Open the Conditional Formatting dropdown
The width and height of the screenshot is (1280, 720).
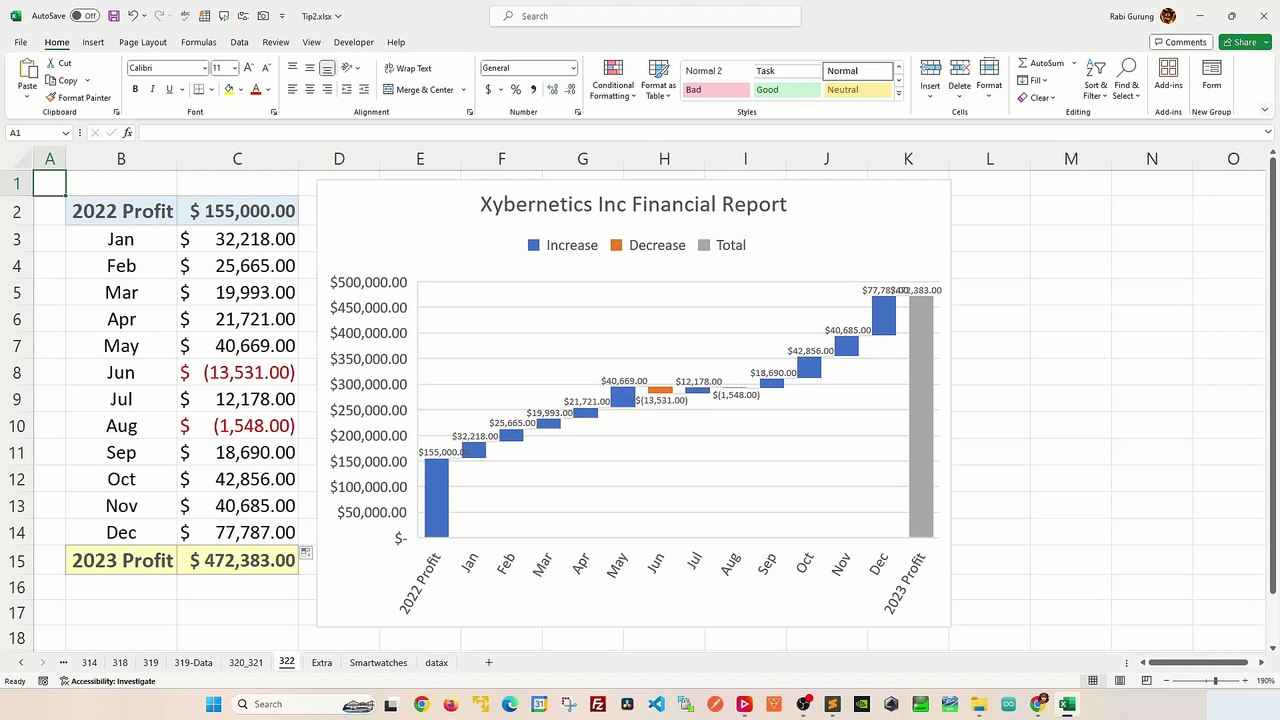click(x=613, y=79)
